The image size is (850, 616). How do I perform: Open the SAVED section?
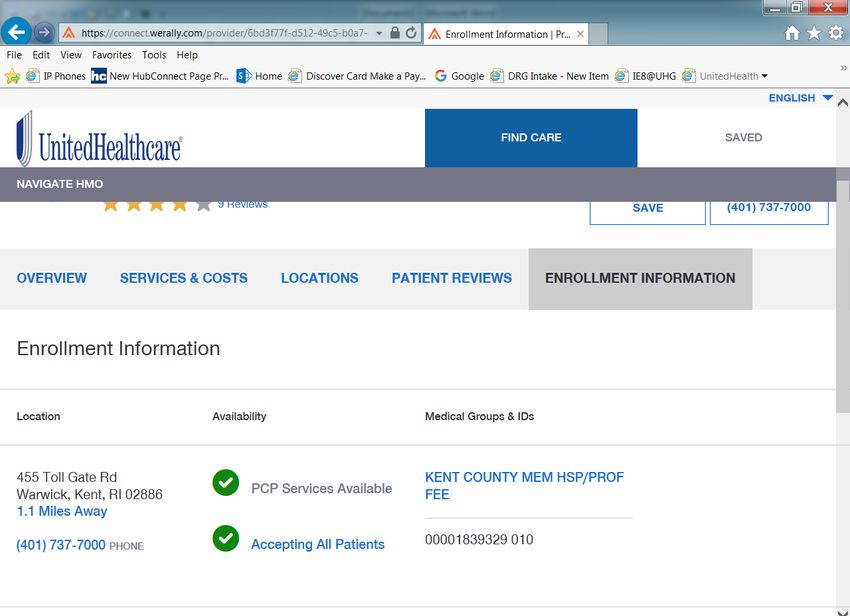tap(743, 138)
